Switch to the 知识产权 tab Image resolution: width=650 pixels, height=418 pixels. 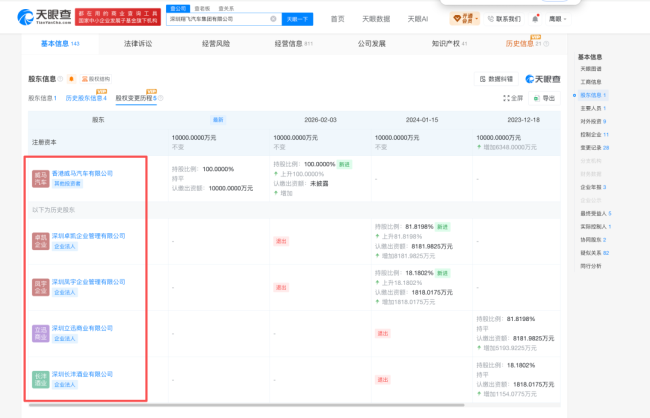point(449,44)
